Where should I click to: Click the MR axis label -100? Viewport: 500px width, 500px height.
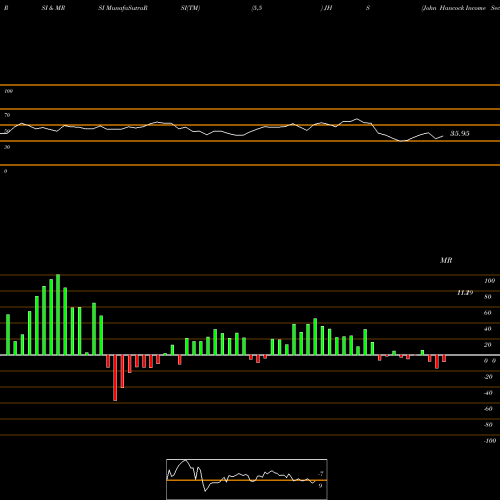(490, 441)
